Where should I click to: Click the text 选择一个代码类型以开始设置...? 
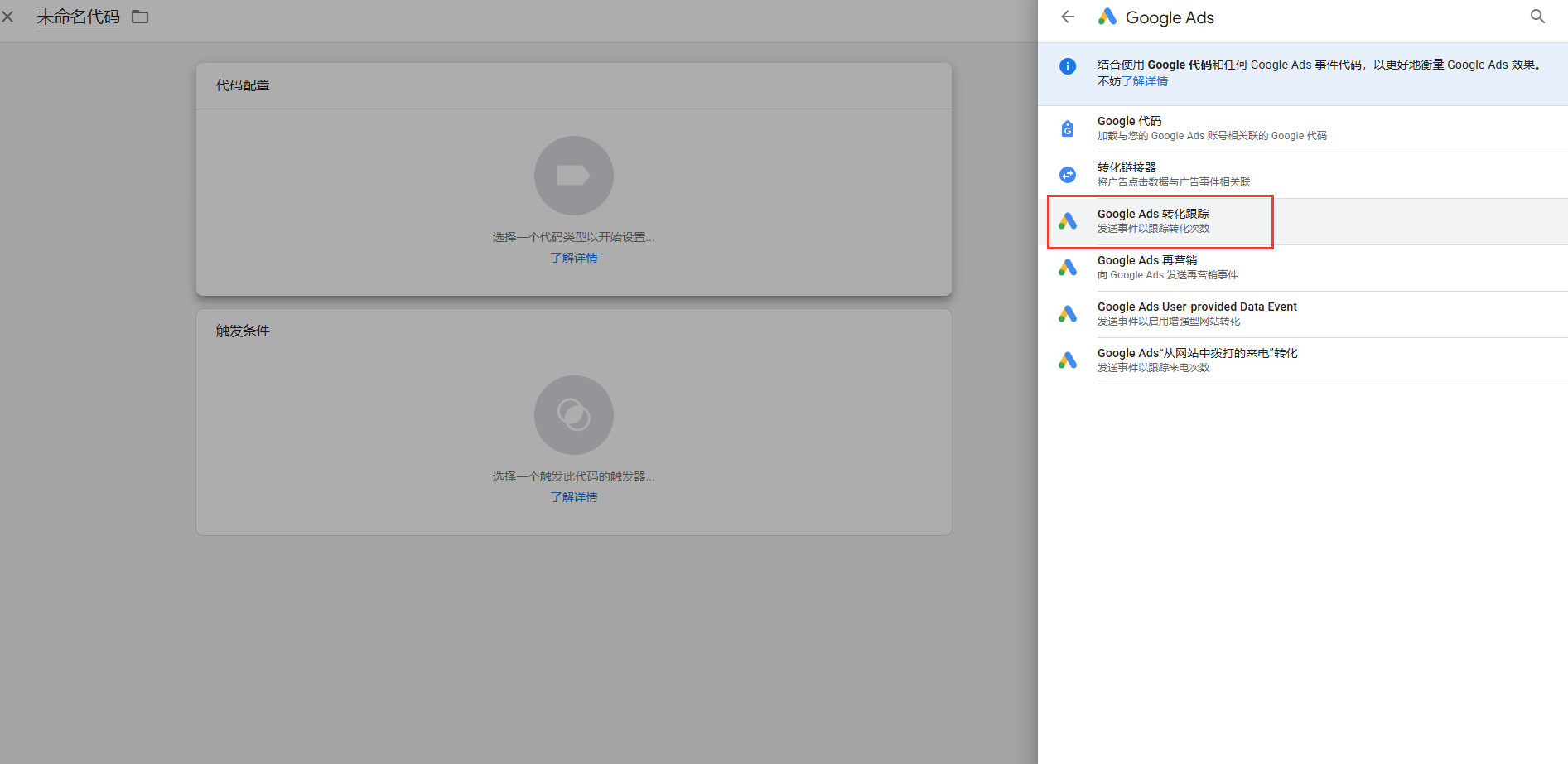[574, 237]
